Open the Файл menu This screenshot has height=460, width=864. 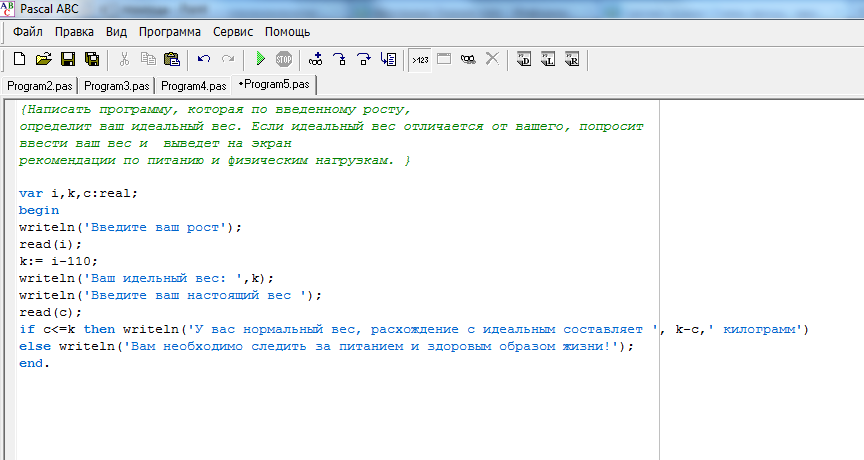click(28, 32)
